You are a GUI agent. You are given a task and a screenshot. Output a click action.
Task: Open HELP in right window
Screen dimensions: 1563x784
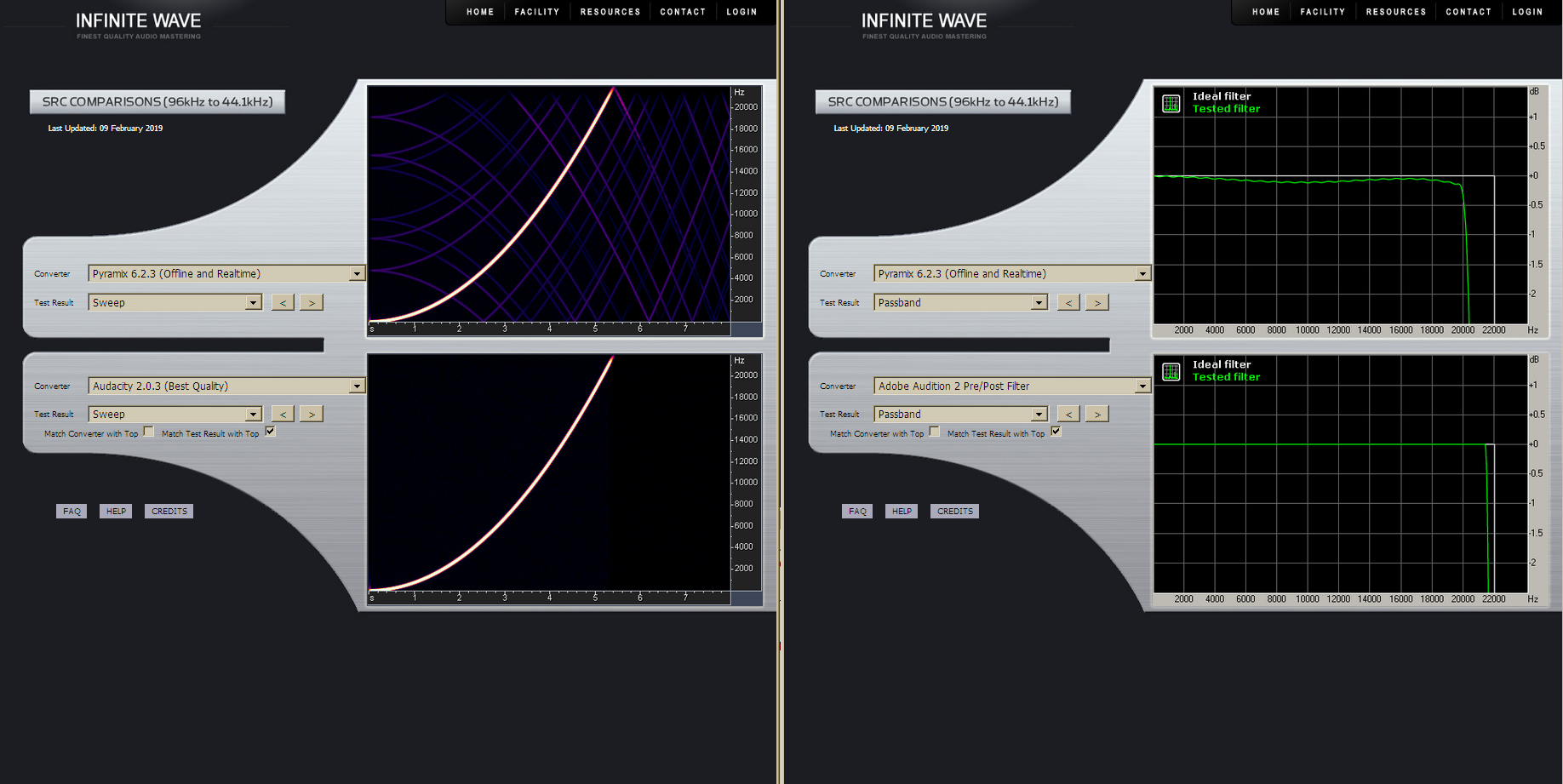click(x=902, y=511)
